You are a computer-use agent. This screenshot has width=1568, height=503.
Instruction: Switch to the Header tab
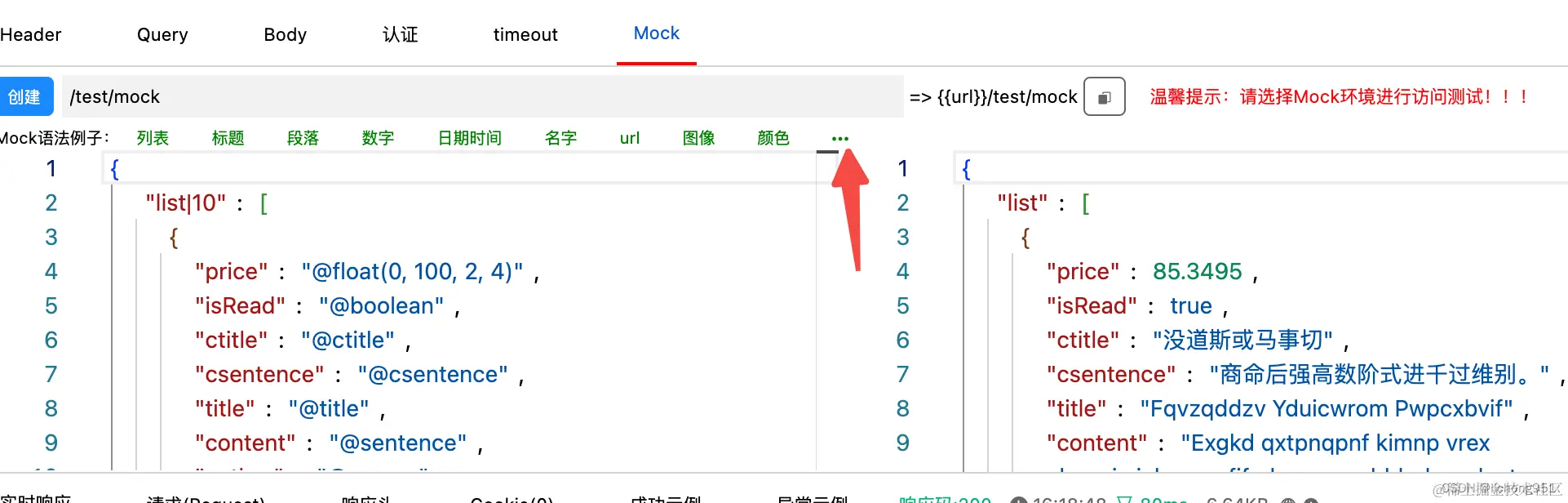click(x=31, y=34)
